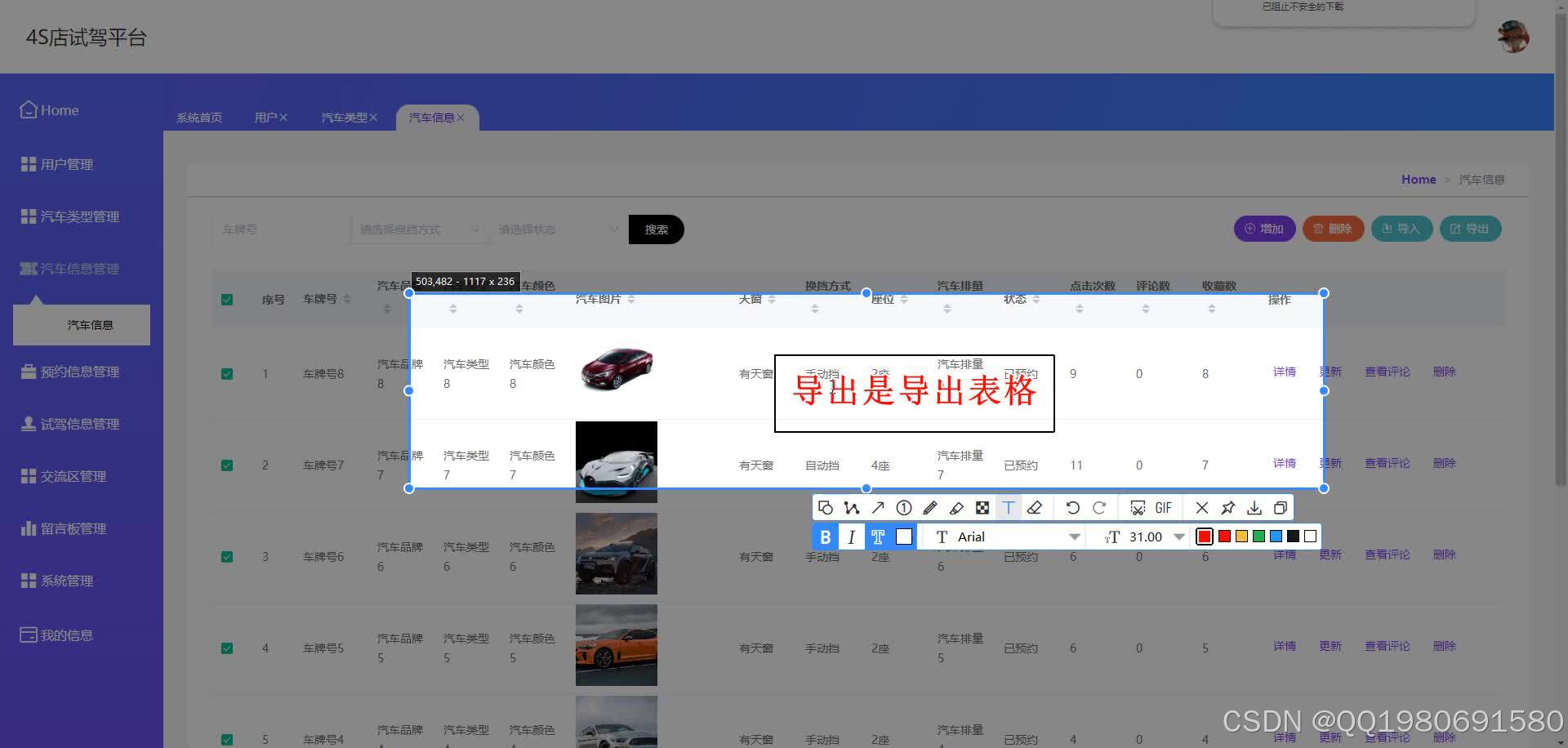The width and height of the screenshot is (1568, 748).
Task: Undo the last annotation
Action: tap(1072, 507)
